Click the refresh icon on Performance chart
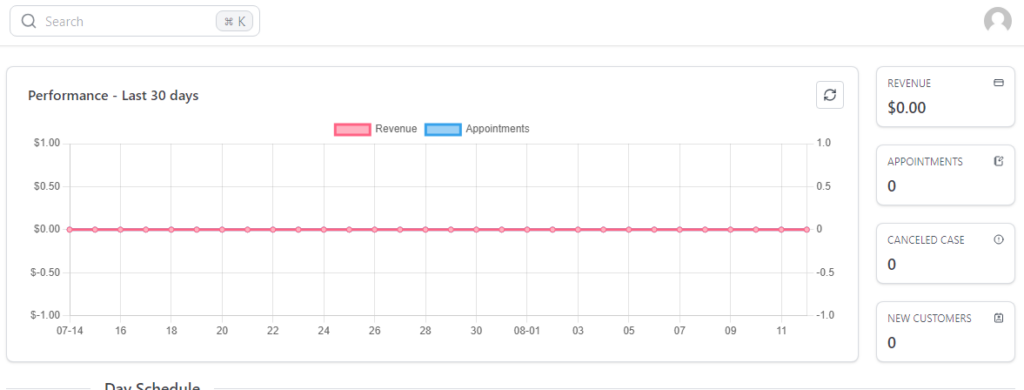The image size is (1024, 390). click(830, 95)
